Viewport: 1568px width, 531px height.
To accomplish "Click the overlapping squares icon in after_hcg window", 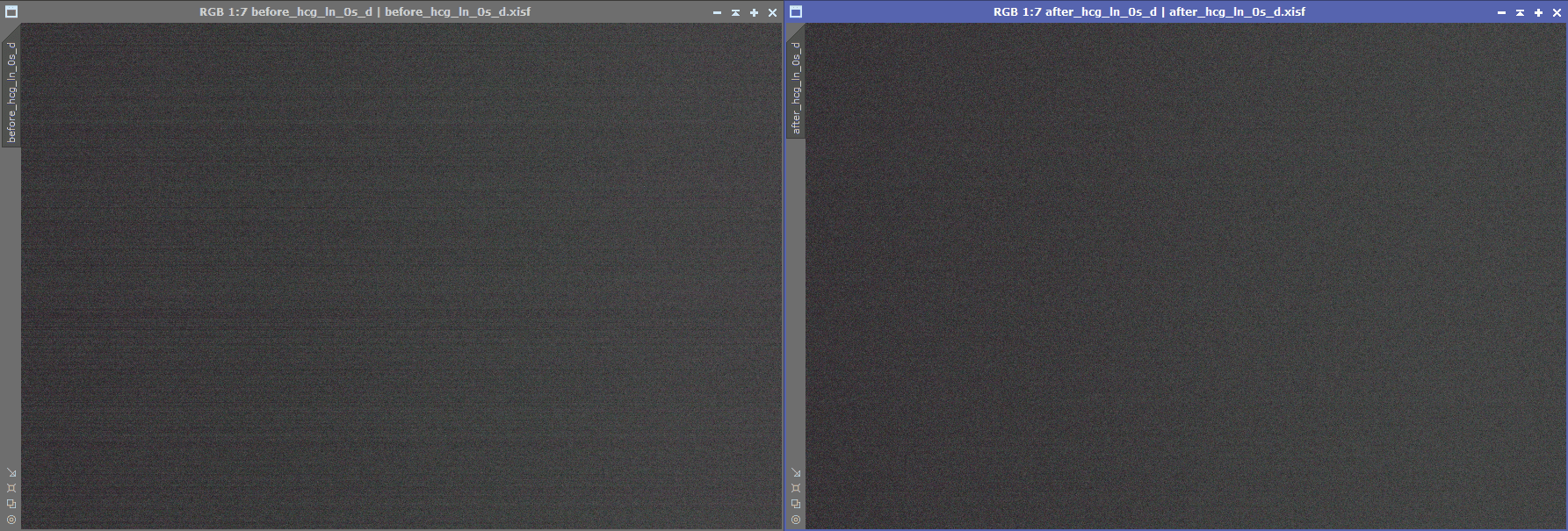I will point(796,504).
